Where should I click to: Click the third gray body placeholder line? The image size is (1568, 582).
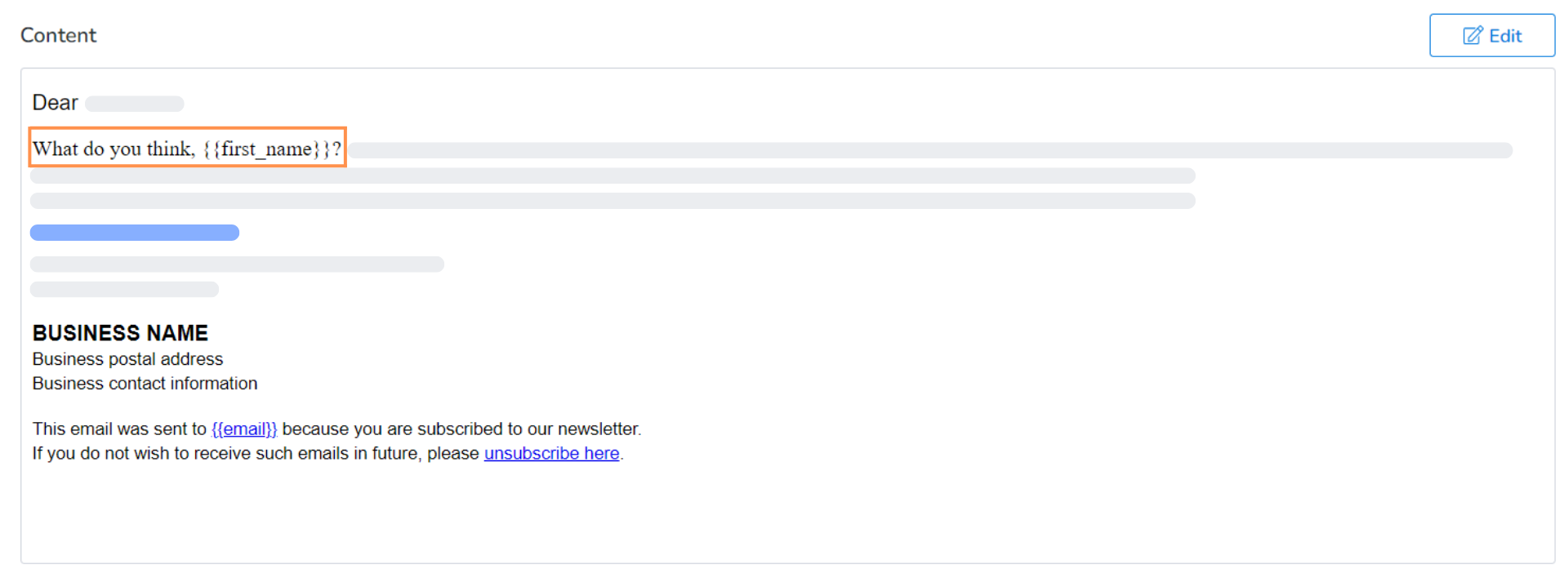(x=612, y=201)
